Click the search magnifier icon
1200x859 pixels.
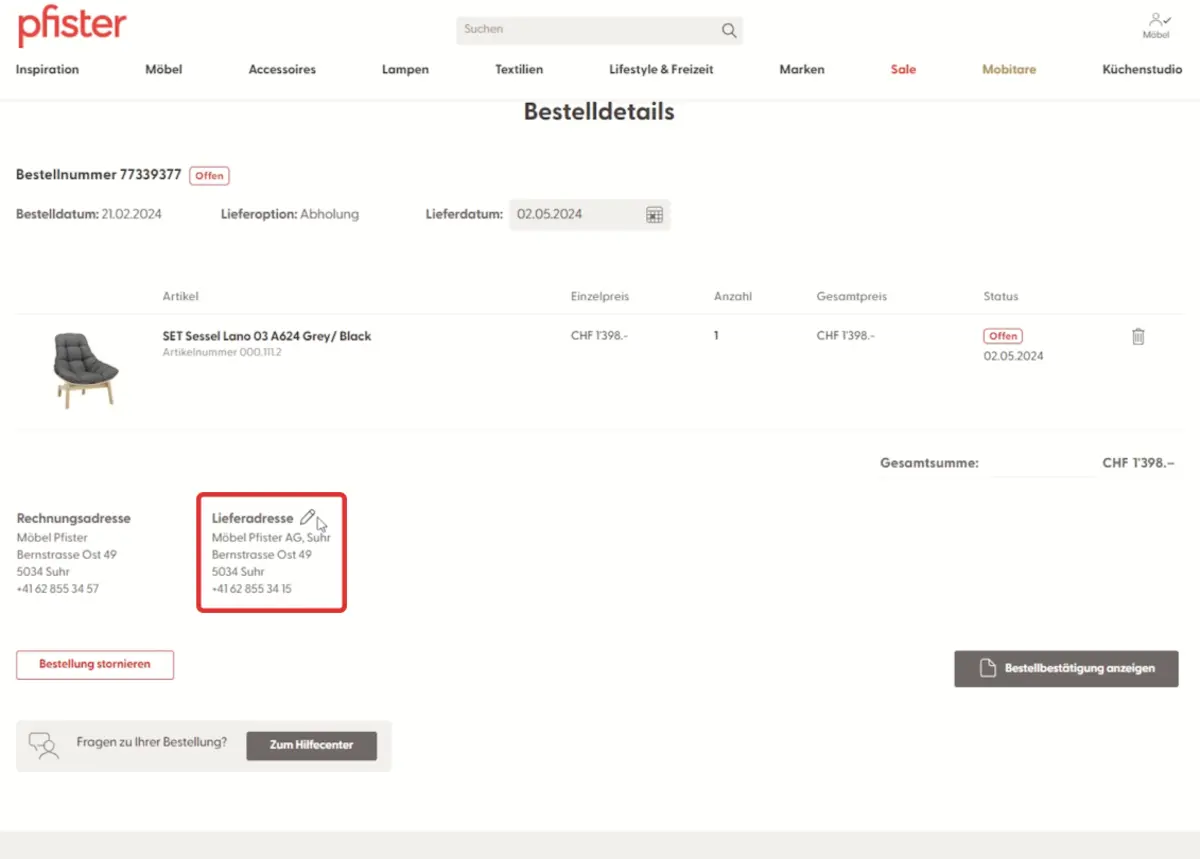[x=729, y=30]
